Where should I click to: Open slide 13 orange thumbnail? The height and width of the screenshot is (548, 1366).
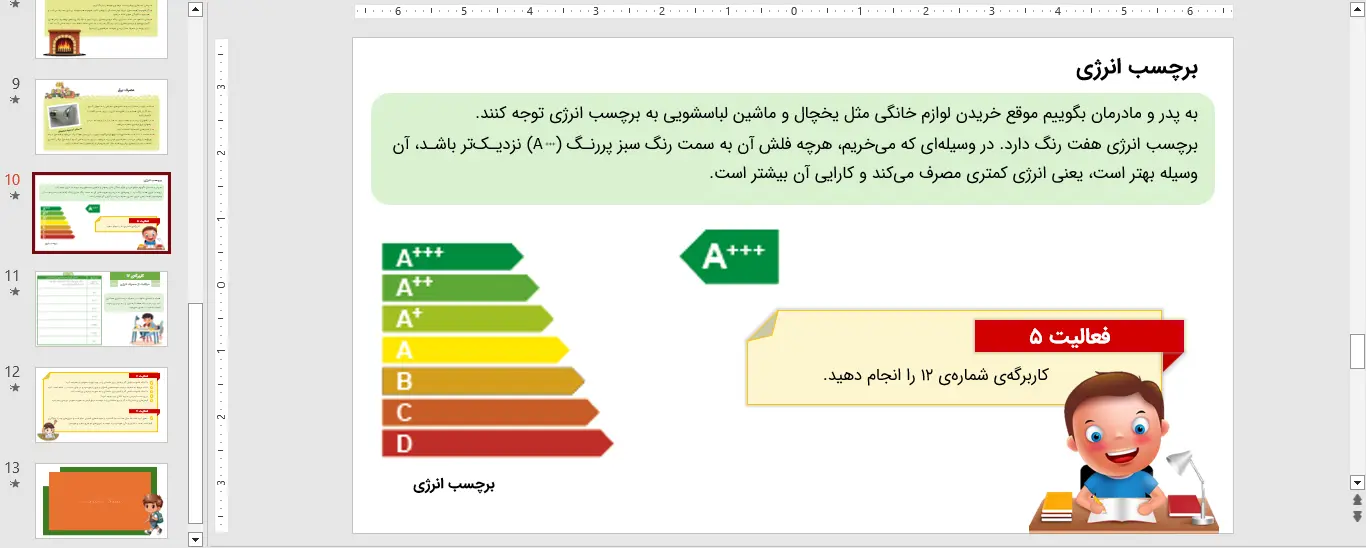coord(102,500)
